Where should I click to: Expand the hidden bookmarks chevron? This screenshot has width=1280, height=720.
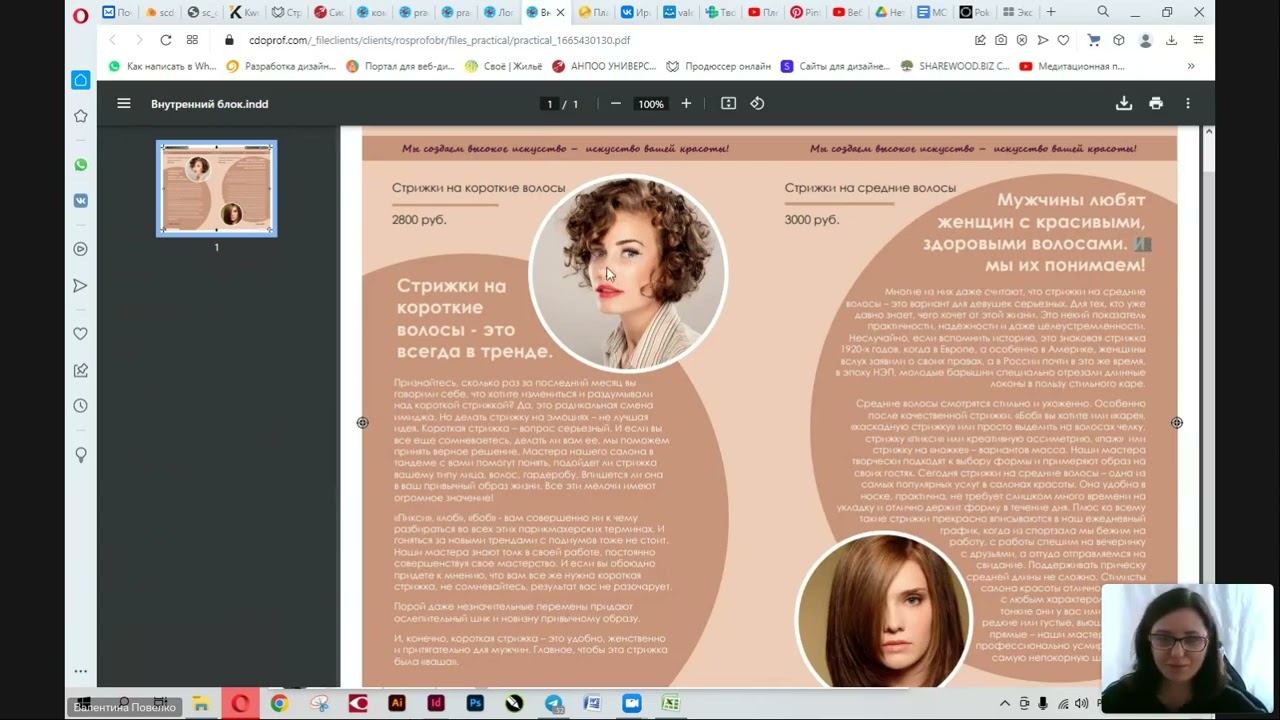coord(1190,66)
